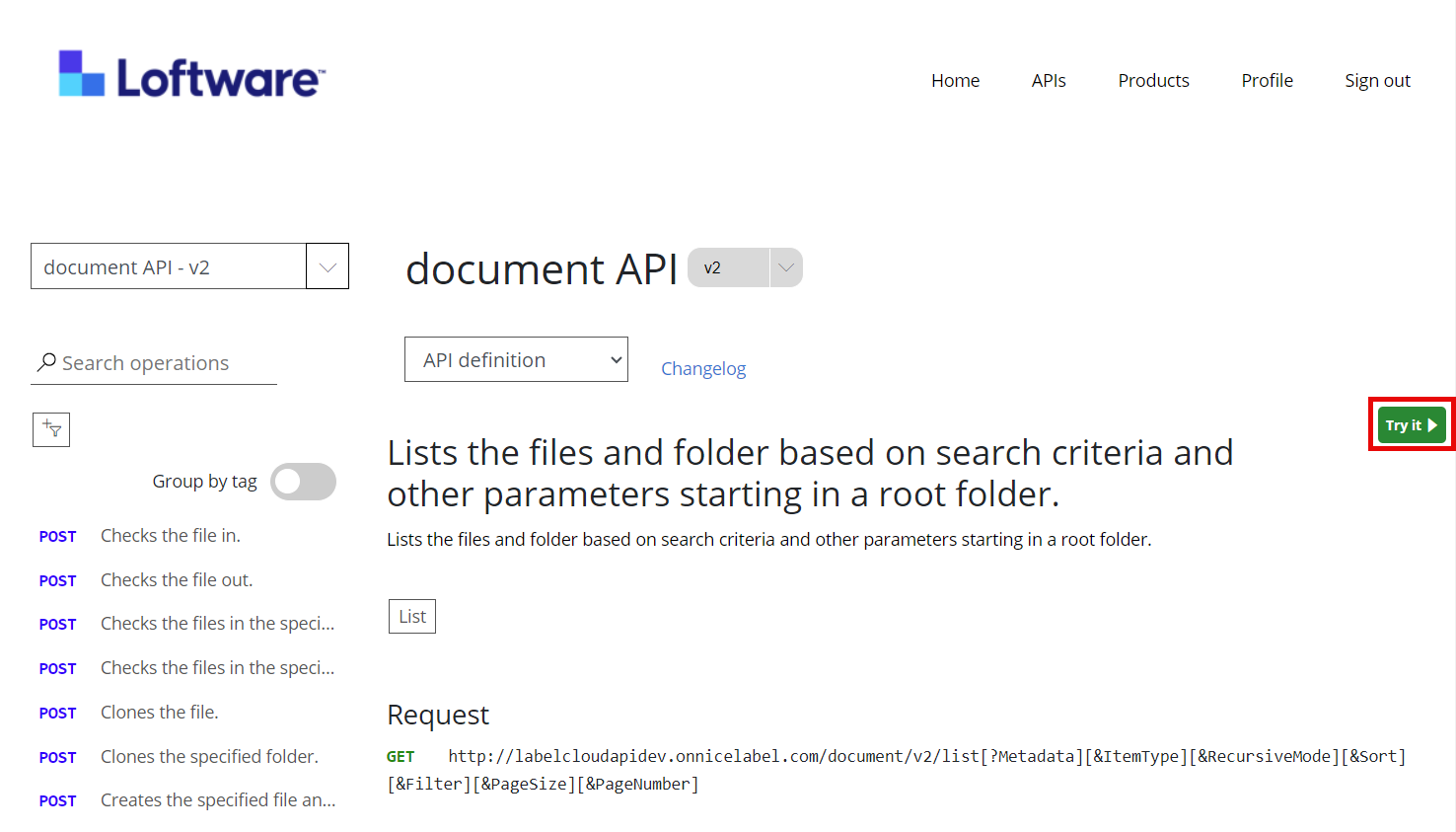Open the Profile page

pyautogui.click(x=1267, y=81)
